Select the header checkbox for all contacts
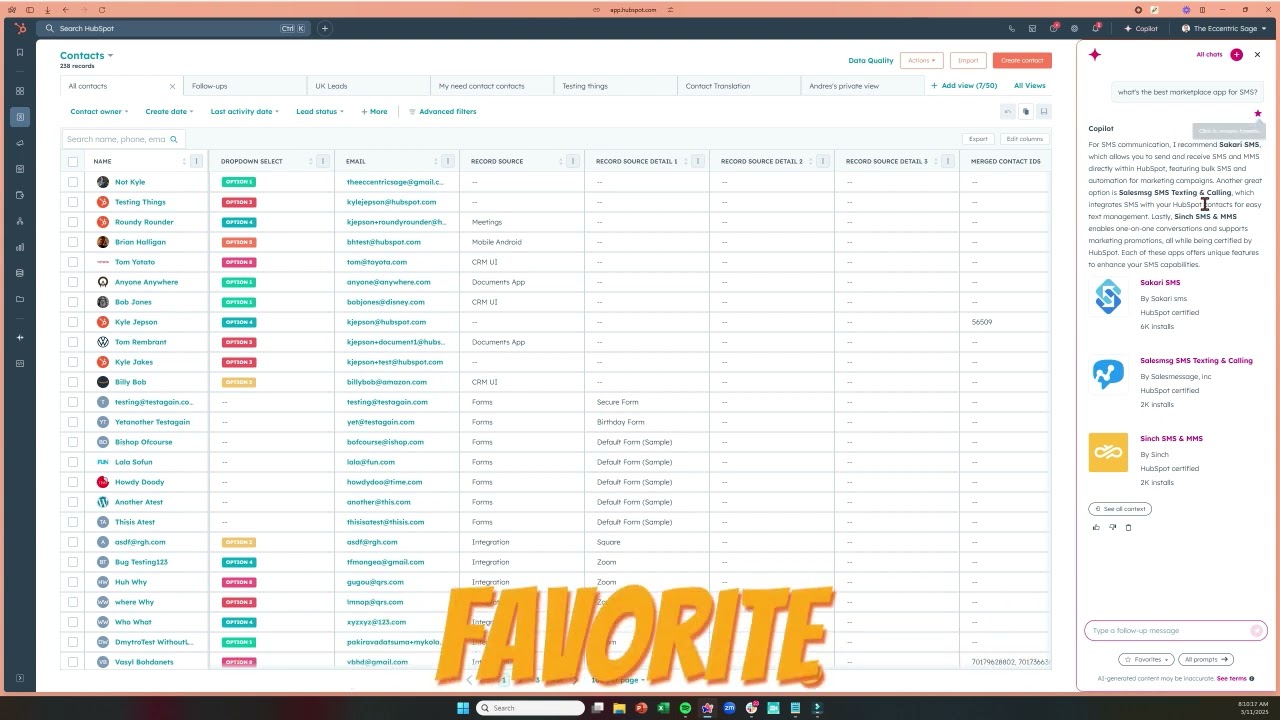Screen dimensions: 1280x720 [73, 162]
